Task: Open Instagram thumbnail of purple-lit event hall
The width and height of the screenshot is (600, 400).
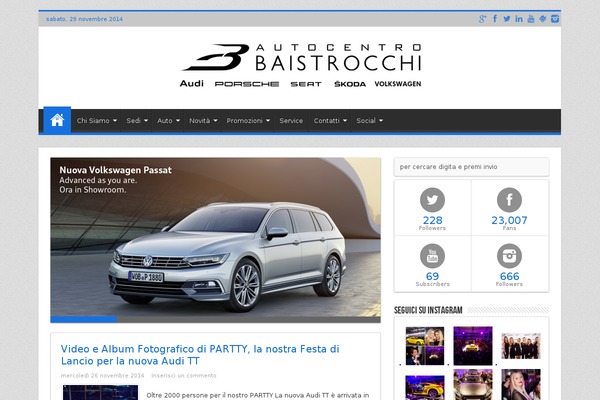Action: tap(473, 346)
